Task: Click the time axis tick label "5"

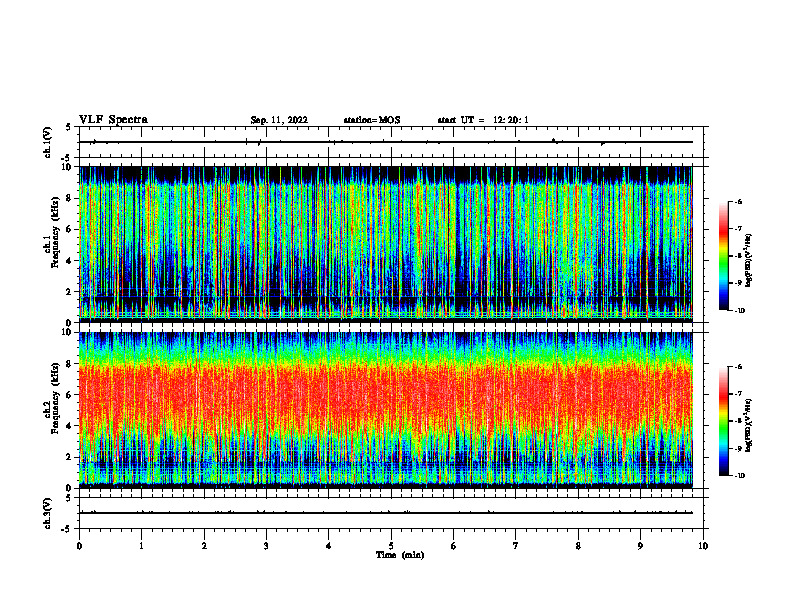Action: (x=391, y=546)
